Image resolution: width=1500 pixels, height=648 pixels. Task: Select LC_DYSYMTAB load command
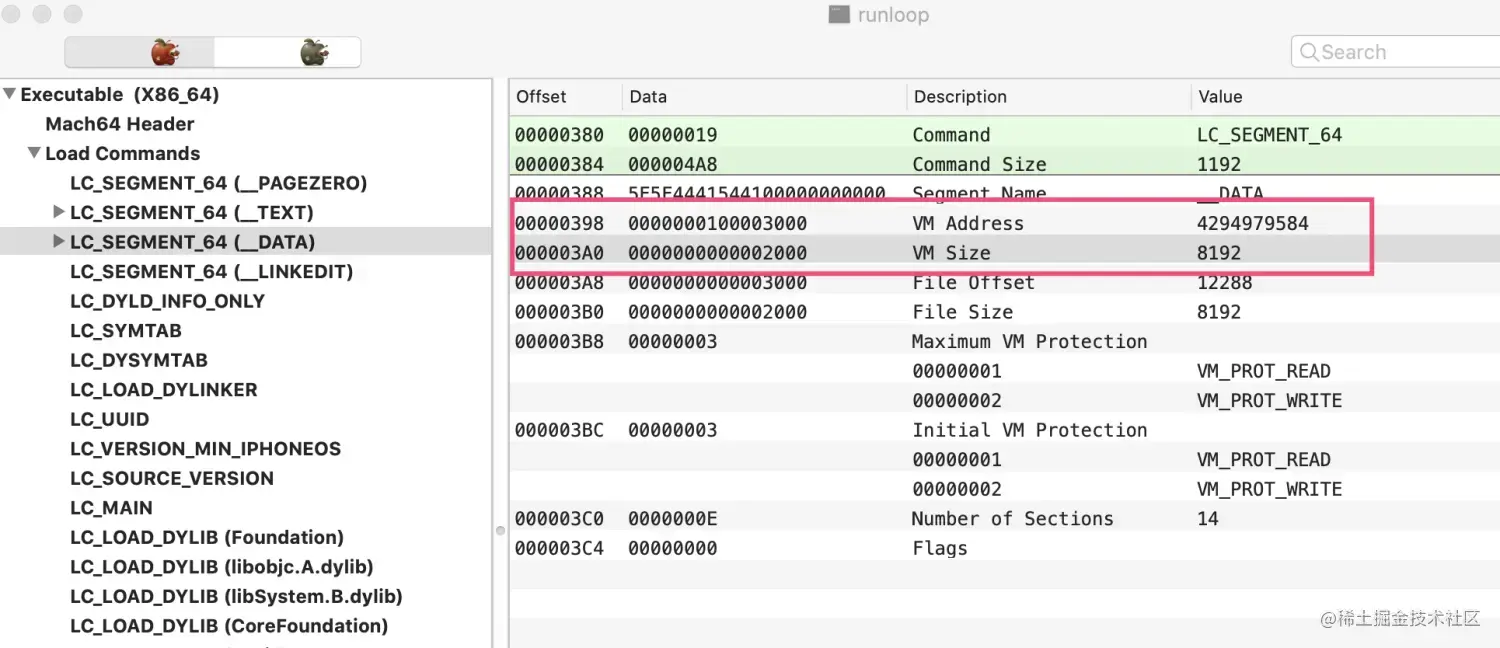139,360
